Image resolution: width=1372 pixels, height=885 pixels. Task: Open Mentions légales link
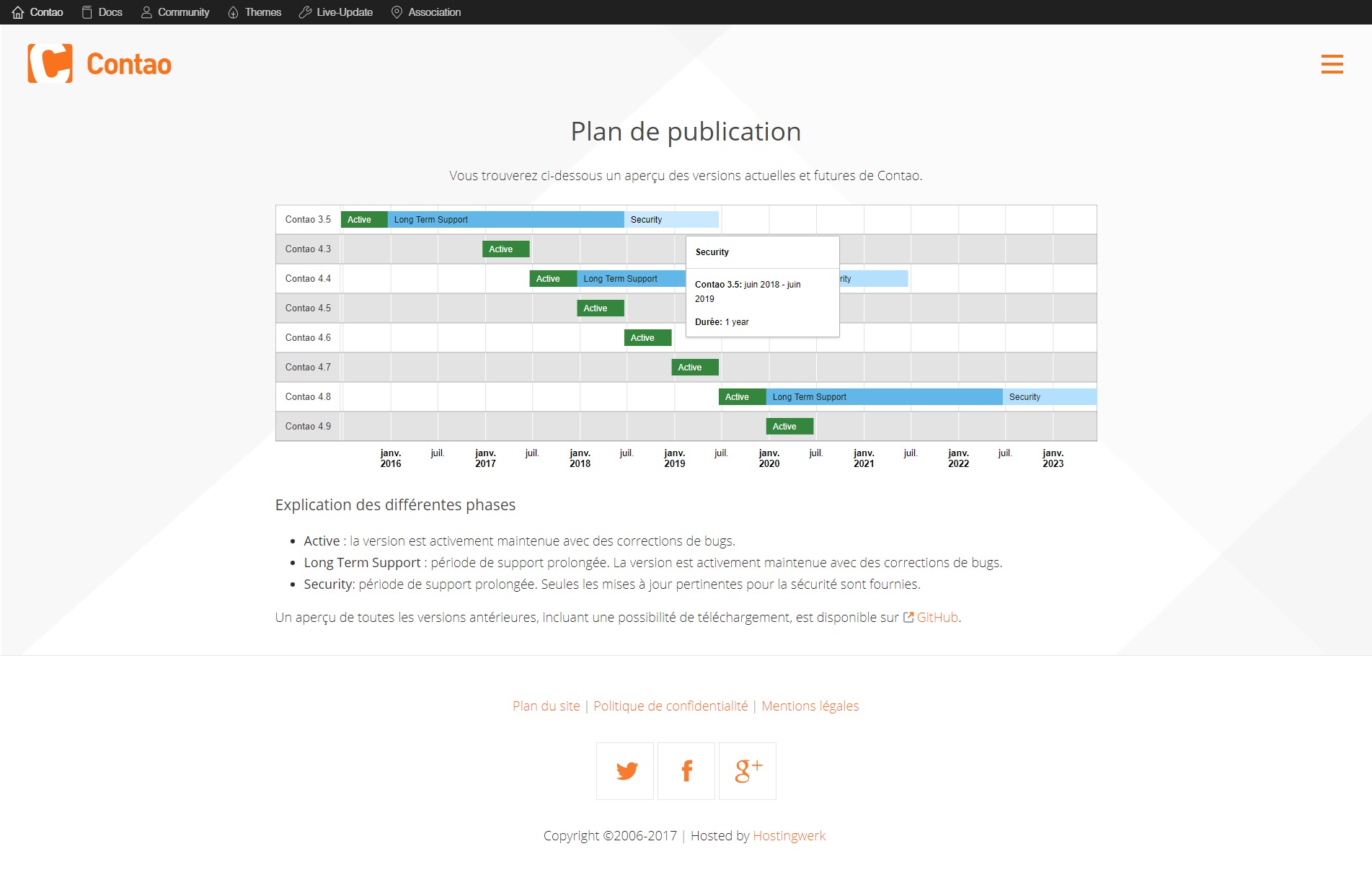(x=810, y=706)
